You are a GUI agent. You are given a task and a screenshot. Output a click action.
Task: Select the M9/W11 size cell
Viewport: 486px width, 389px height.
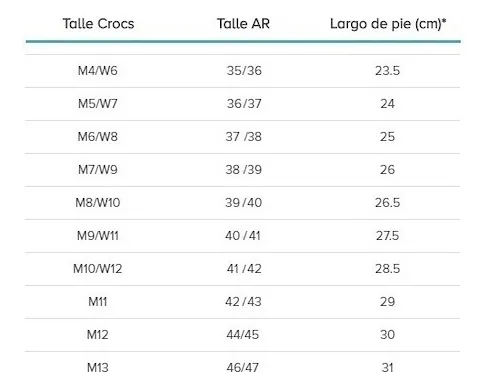click(x=98, y=236)
